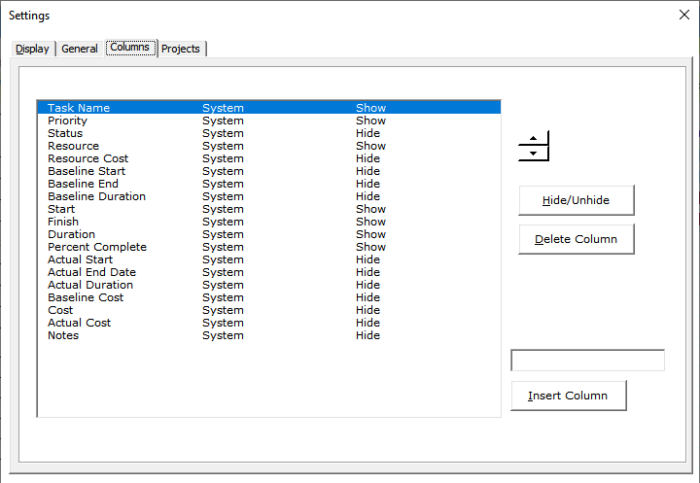Focus the new column name text field
Viewport: 700px width, 483px height.
[x=587, y=360]
